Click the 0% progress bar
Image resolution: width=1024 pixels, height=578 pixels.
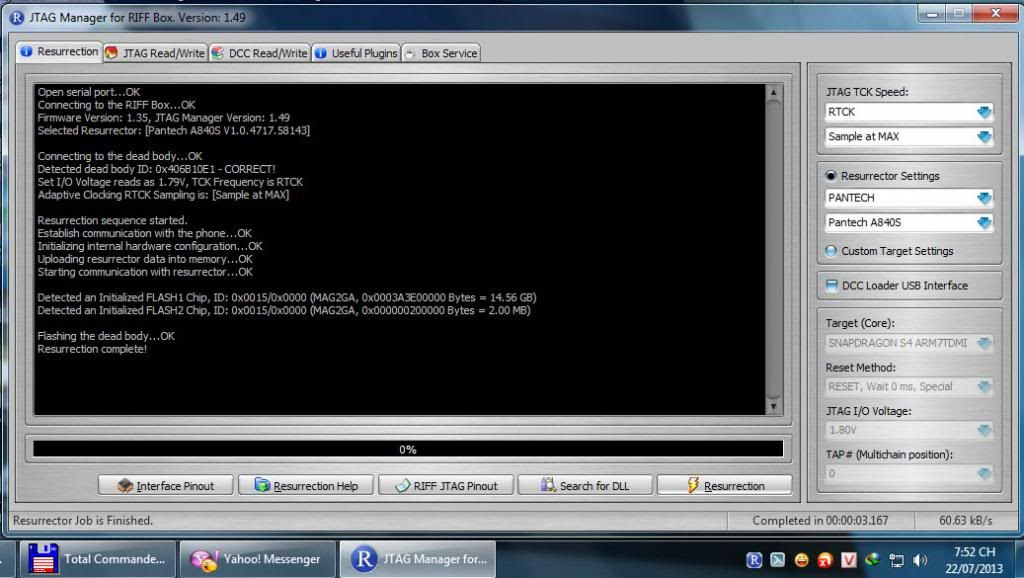click(x=408, y=449)
